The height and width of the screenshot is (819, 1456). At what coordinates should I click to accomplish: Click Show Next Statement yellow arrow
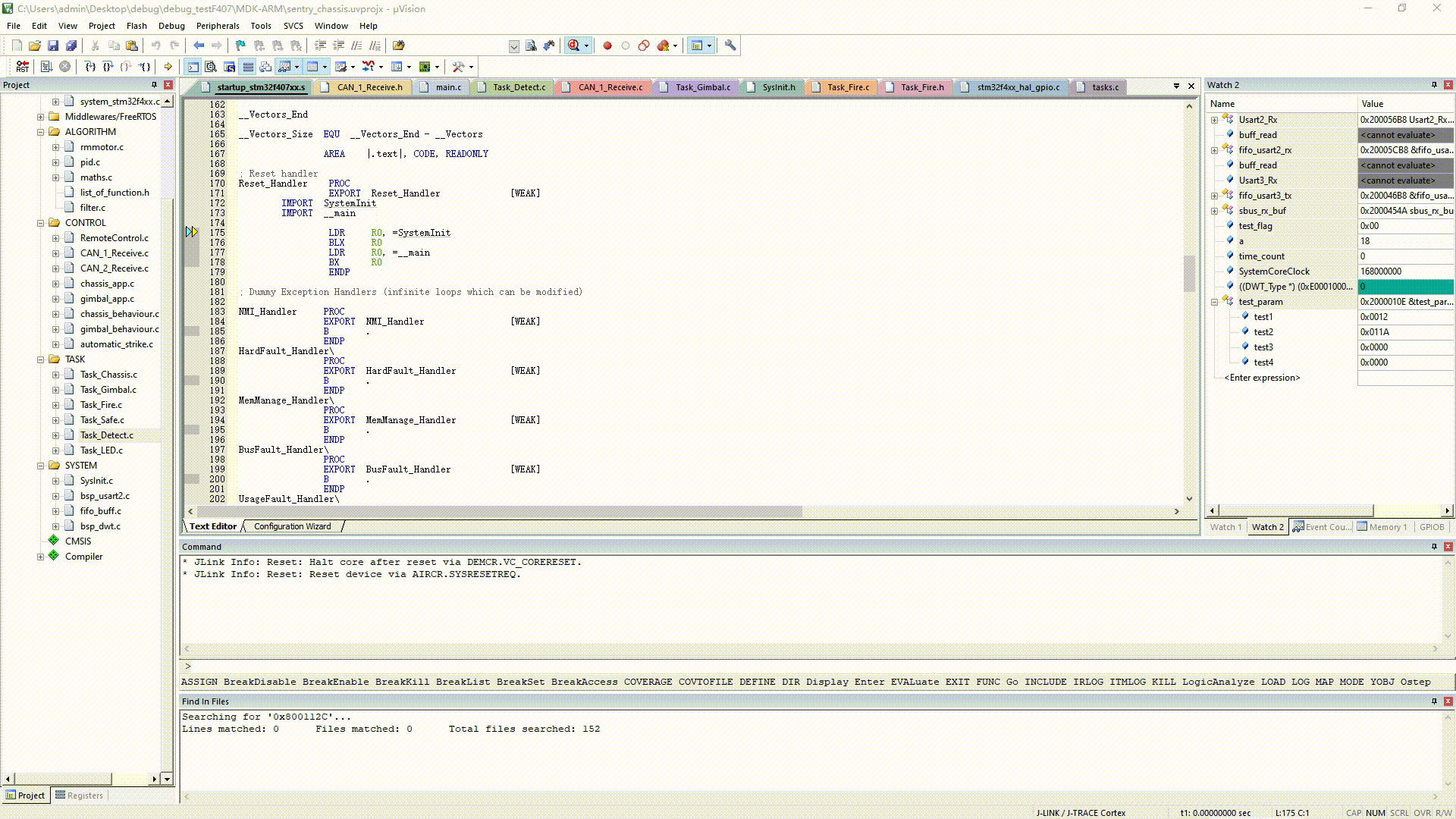[x=168, y=67]
